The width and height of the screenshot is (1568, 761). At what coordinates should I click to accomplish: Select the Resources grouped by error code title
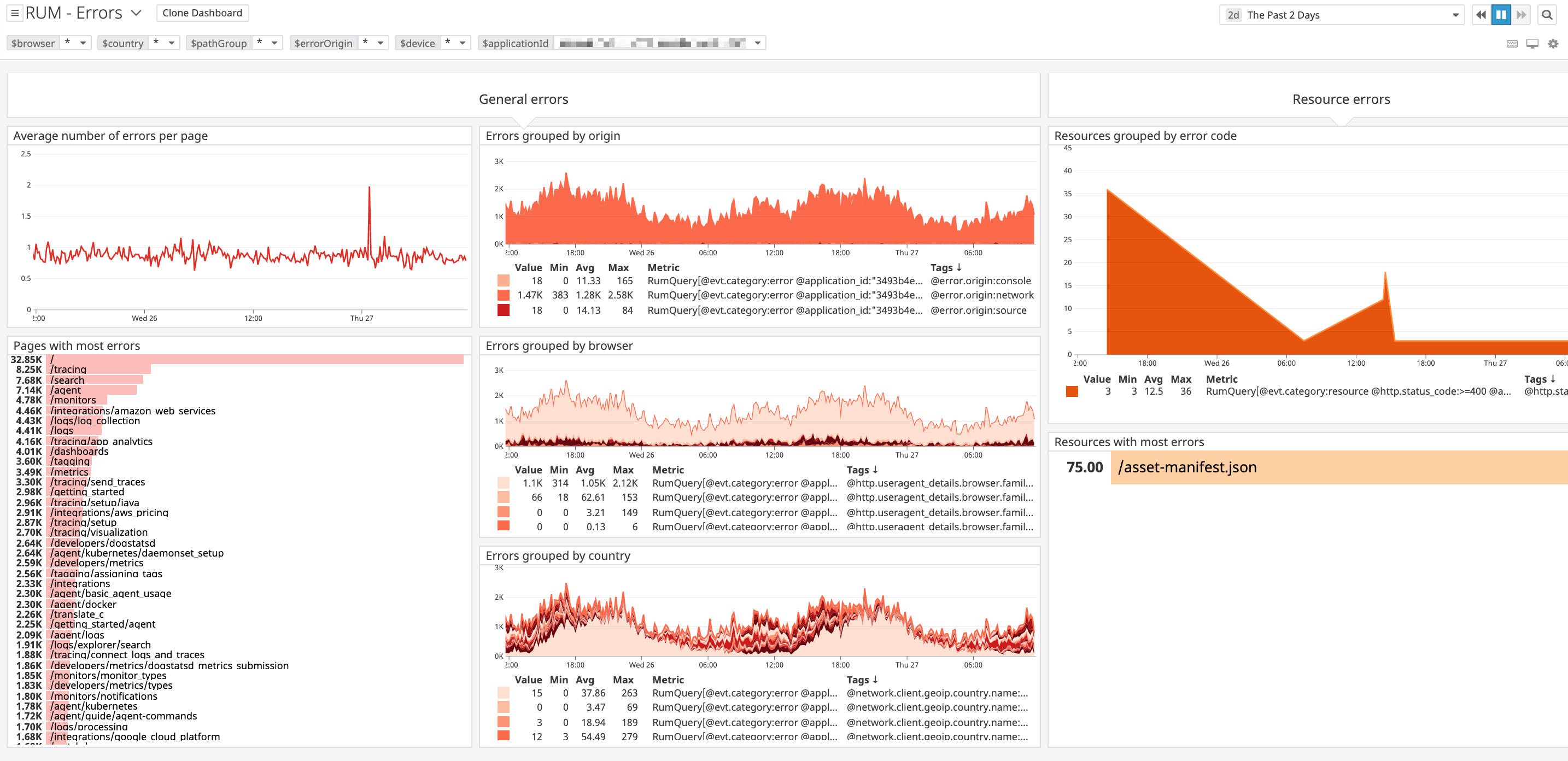(1145, 136)
